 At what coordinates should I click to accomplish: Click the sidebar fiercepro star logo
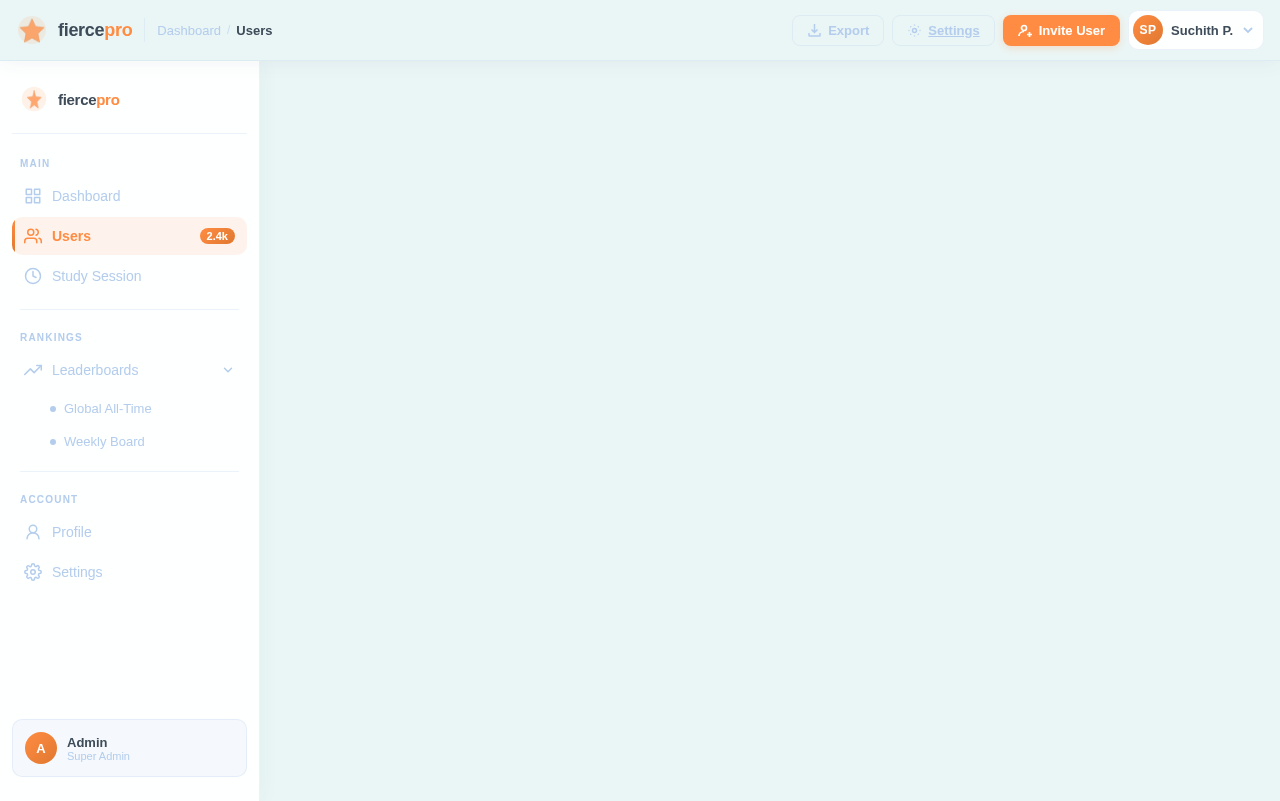pos(34,99)
